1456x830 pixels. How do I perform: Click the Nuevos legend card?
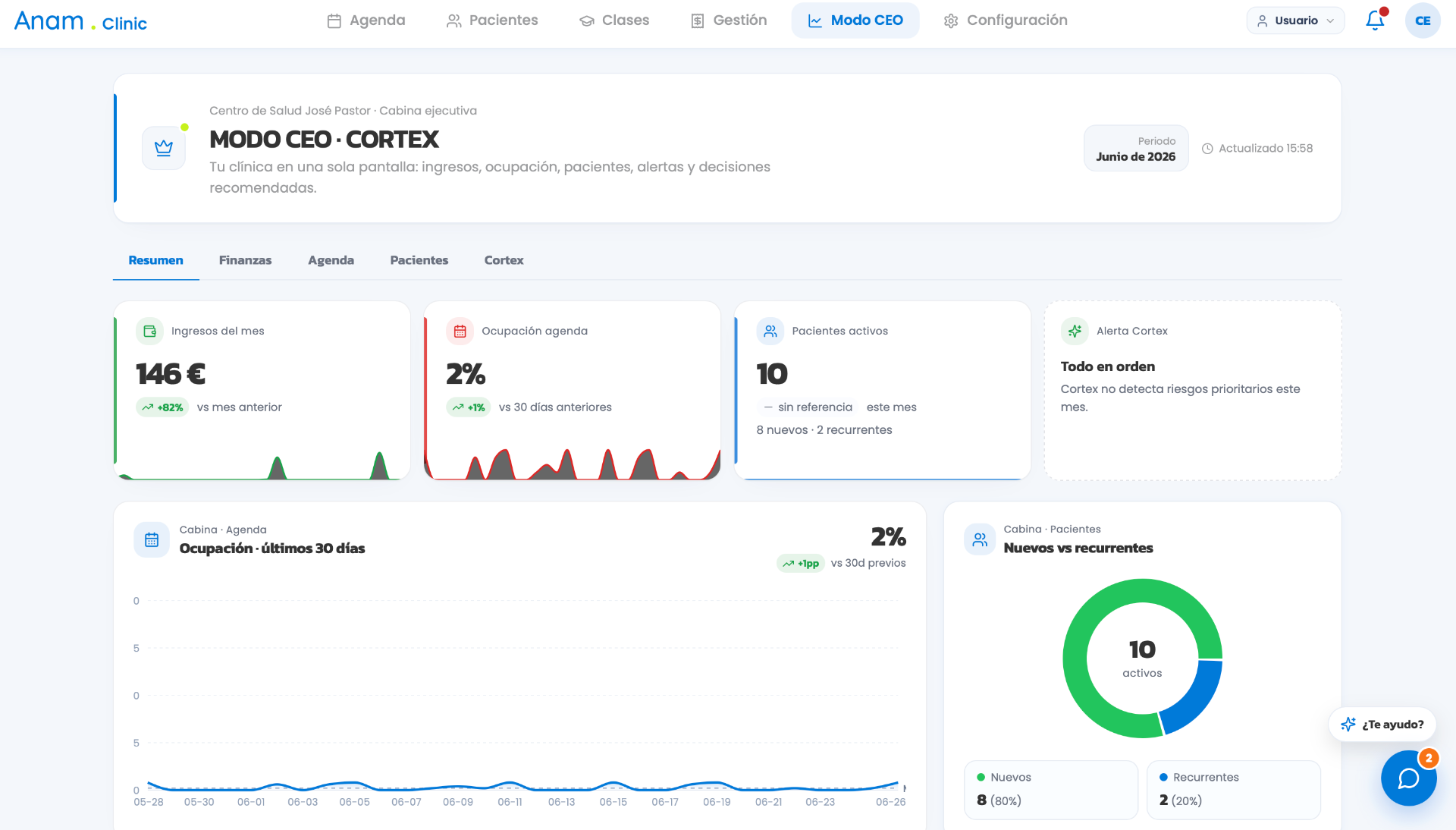click(1050, 789)
